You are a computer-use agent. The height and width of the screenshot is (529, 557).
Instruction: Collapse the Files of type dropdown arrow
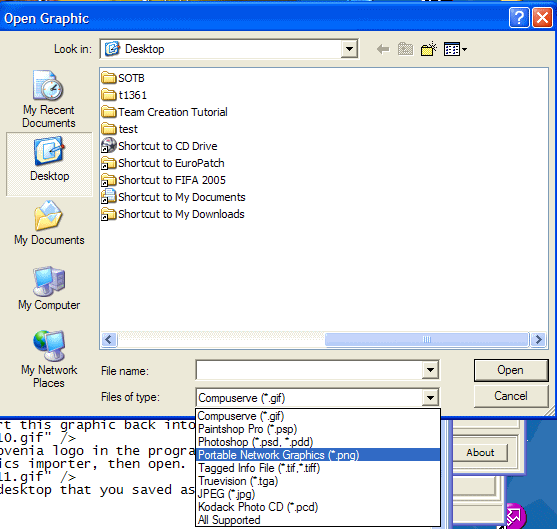pyautogui.click(x=430, y=398)
